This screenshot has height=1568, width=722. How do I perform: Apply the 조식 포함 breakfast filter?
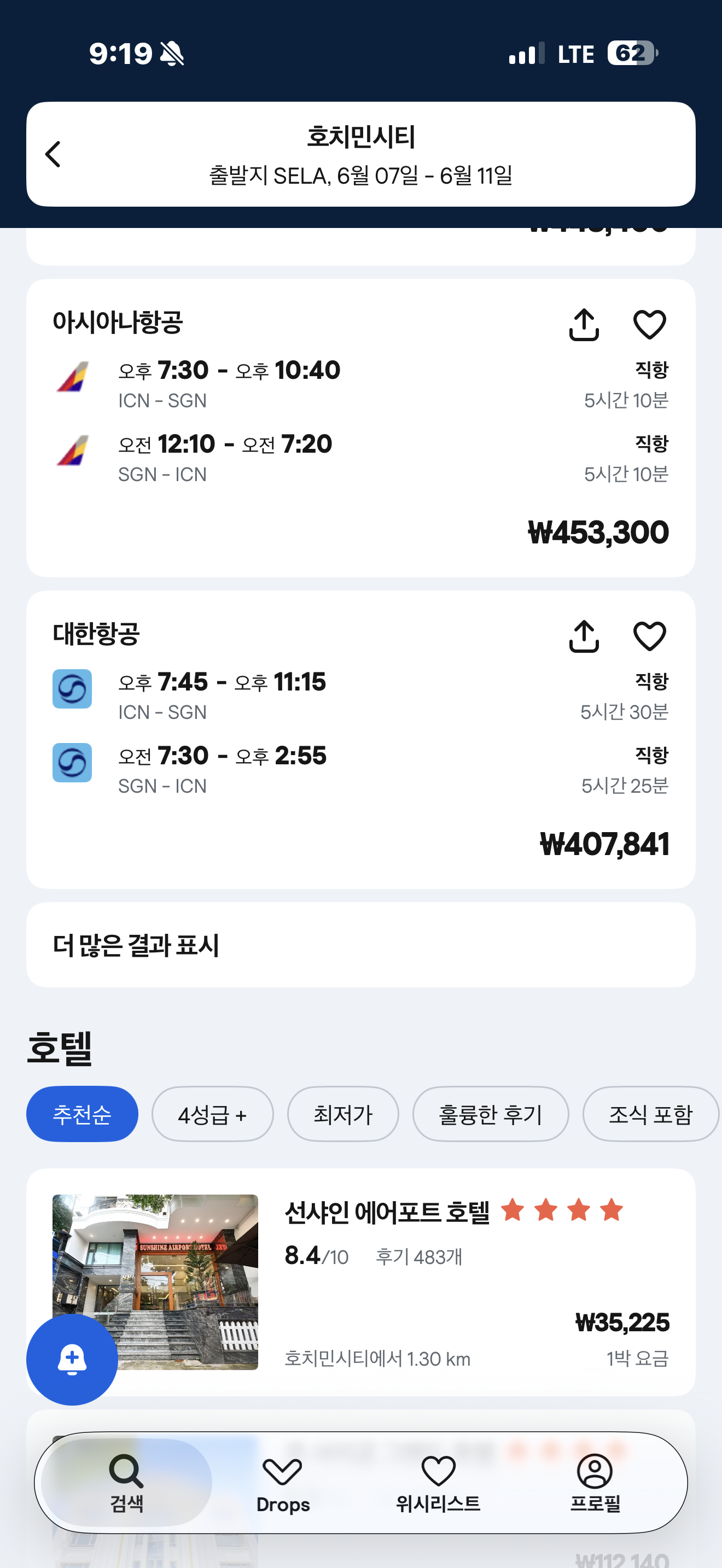click(650, 1114)
